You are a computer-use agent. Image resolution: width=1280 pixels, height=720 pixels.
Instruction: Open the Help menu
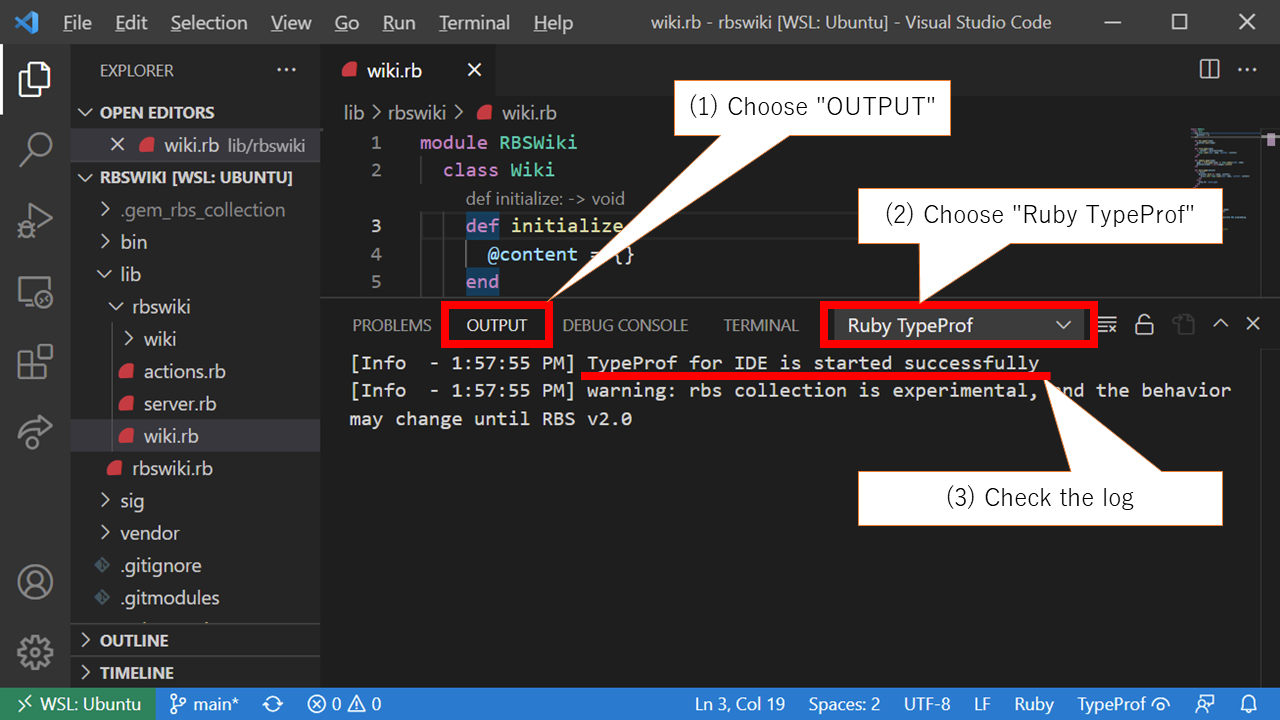553,22
